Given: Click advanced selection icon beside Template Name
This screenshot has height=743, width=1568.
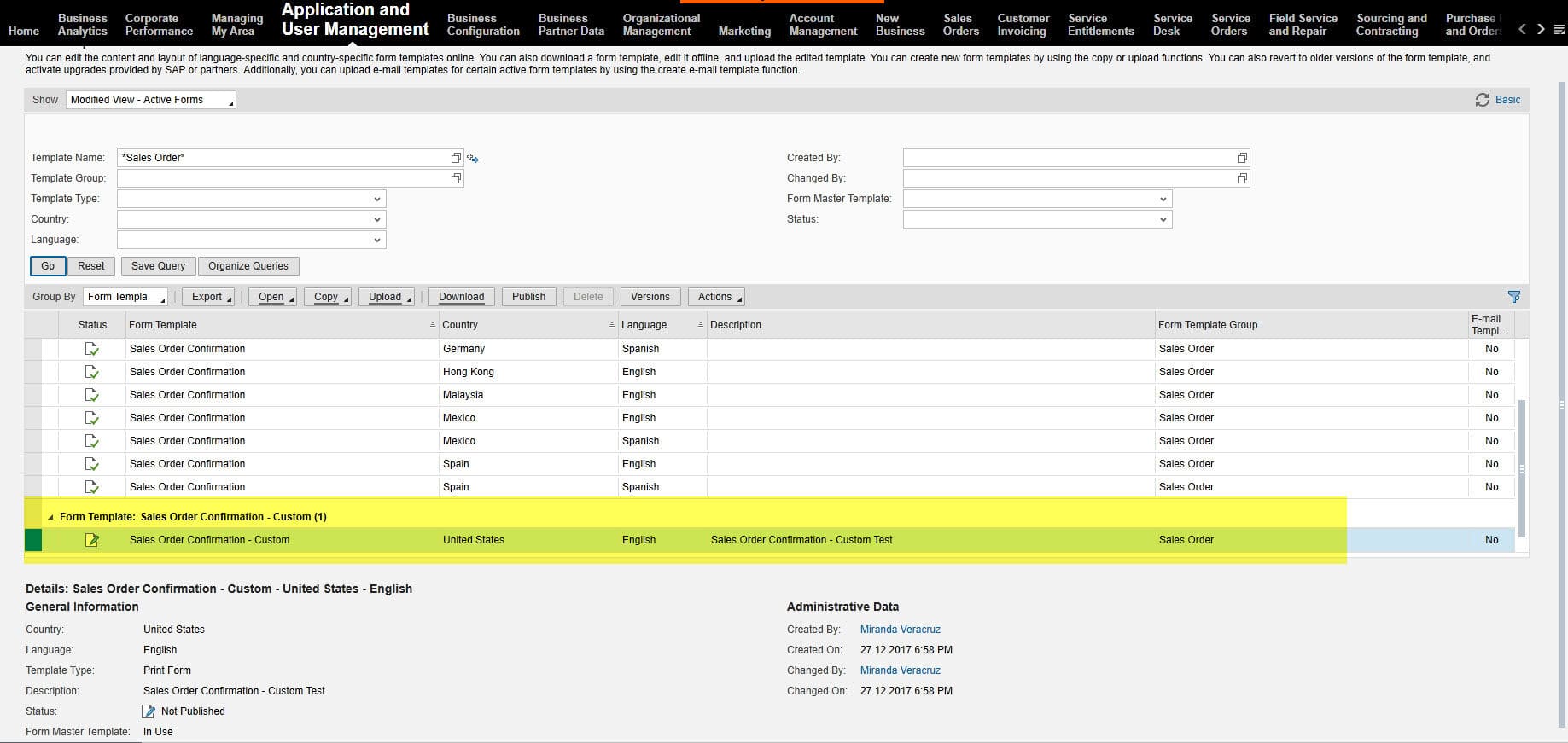Looking at the screenshot, I should [x=473, y=158].
